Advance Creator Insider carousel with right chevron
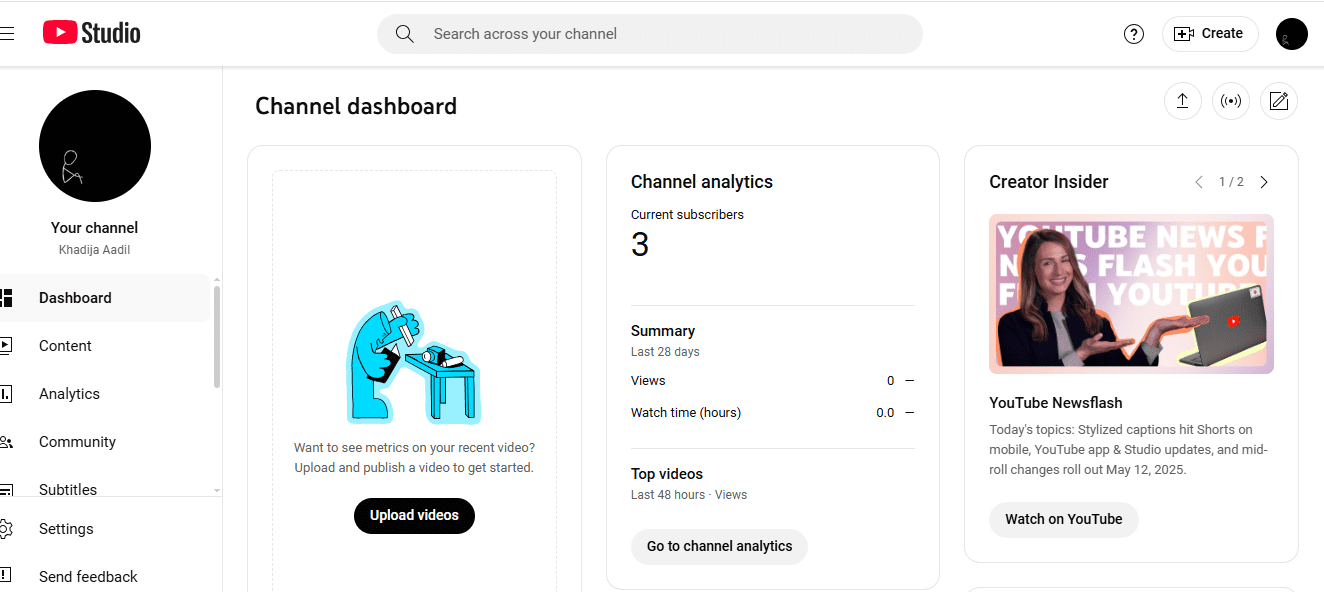This screenshot has width=1324, height=592. tap(1263, 182)
